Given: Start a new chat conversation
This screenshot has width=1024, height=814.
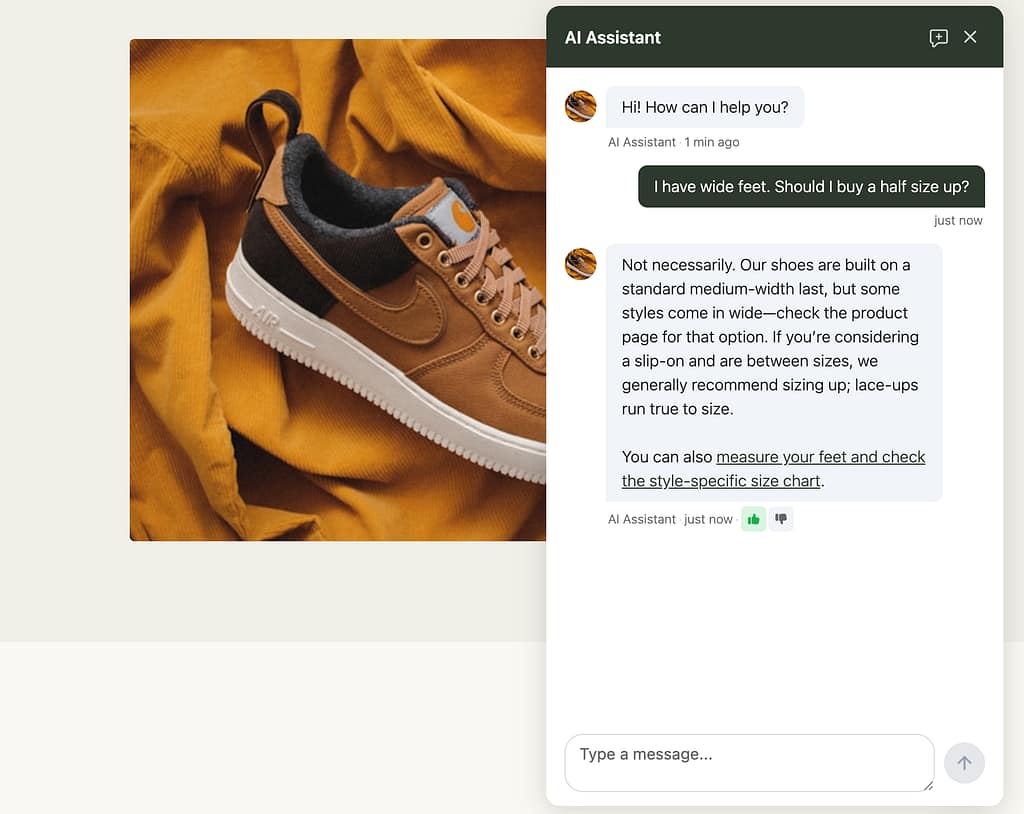Looking at the screenshot, I should [938, 37].
